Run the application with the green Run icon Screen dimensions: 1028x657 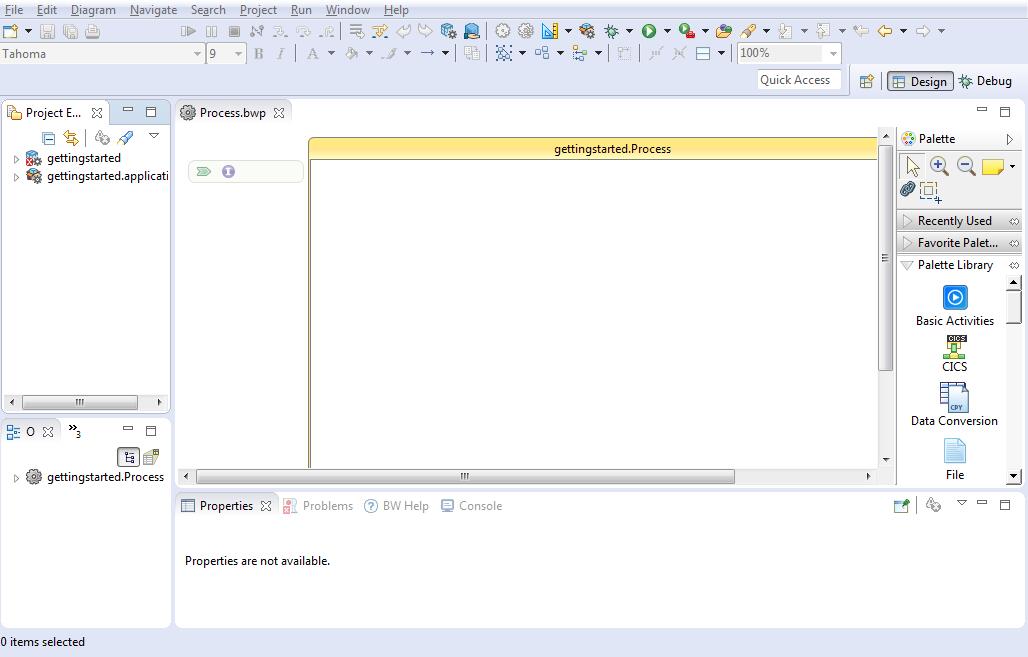click(x=649, y=31)
